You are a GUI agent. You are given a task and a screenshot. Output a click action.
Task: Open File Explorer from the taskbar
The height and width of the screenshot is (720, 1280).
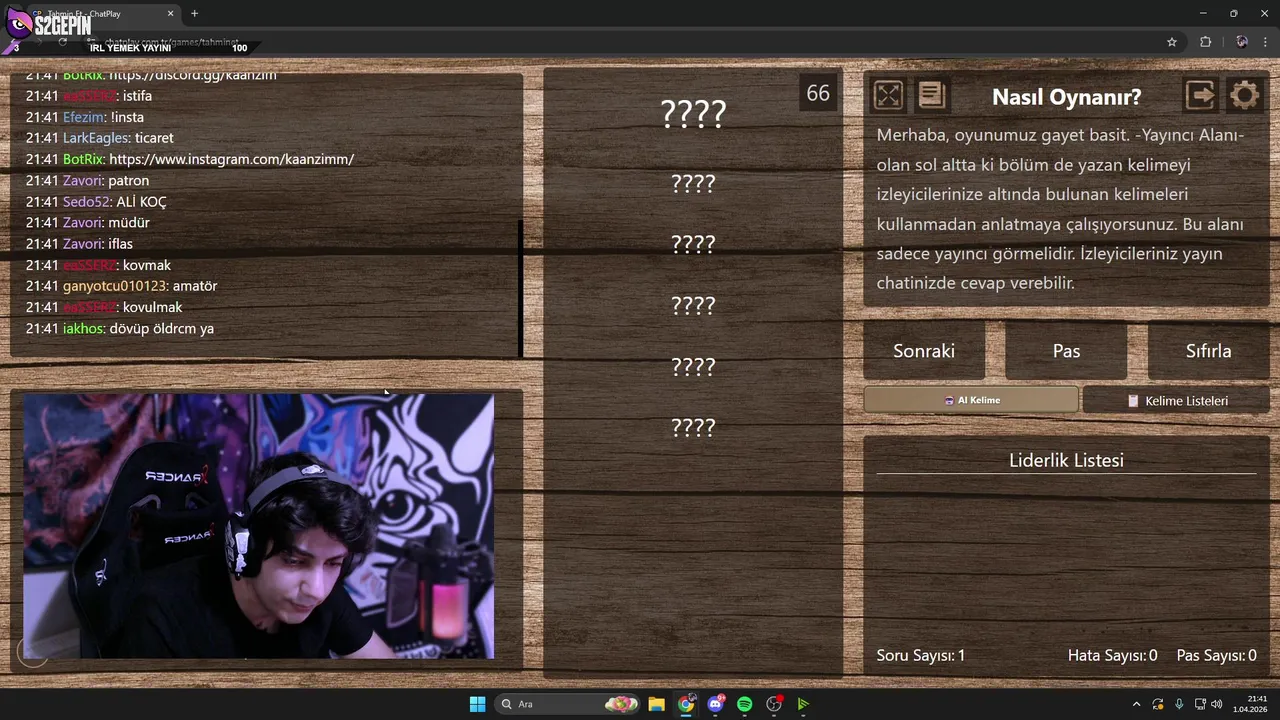(x=656, y=704)
